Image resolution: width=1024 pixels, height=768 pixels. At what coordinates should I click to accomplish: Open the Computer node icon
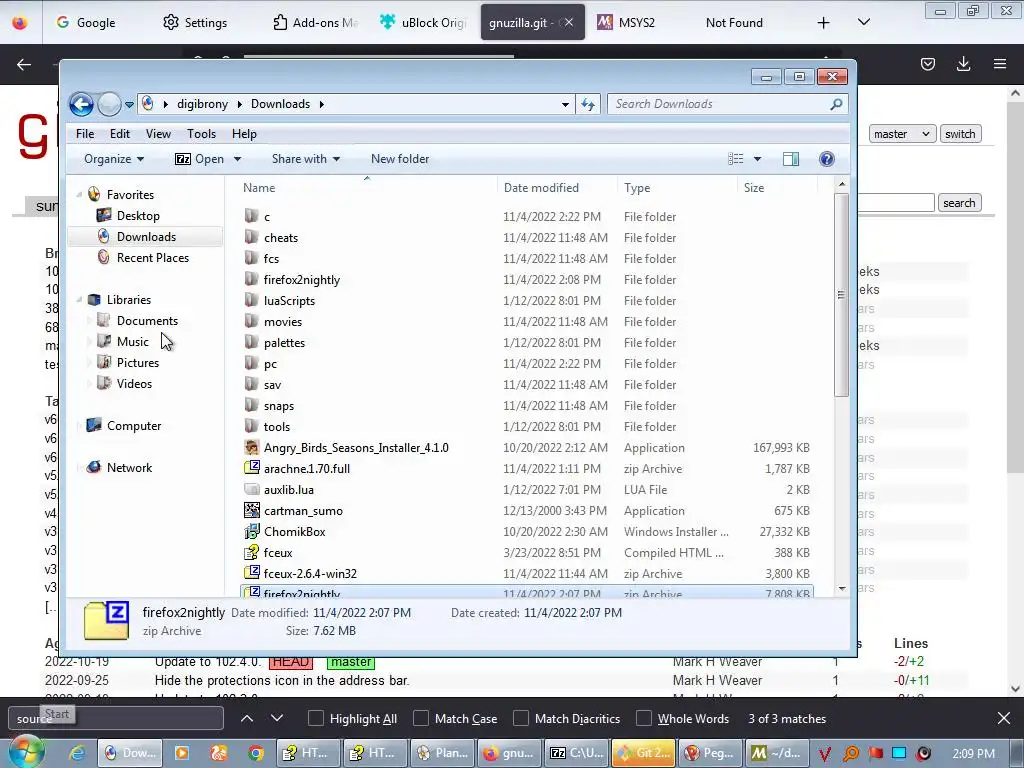pyautogui.click(x=94, y=425)
